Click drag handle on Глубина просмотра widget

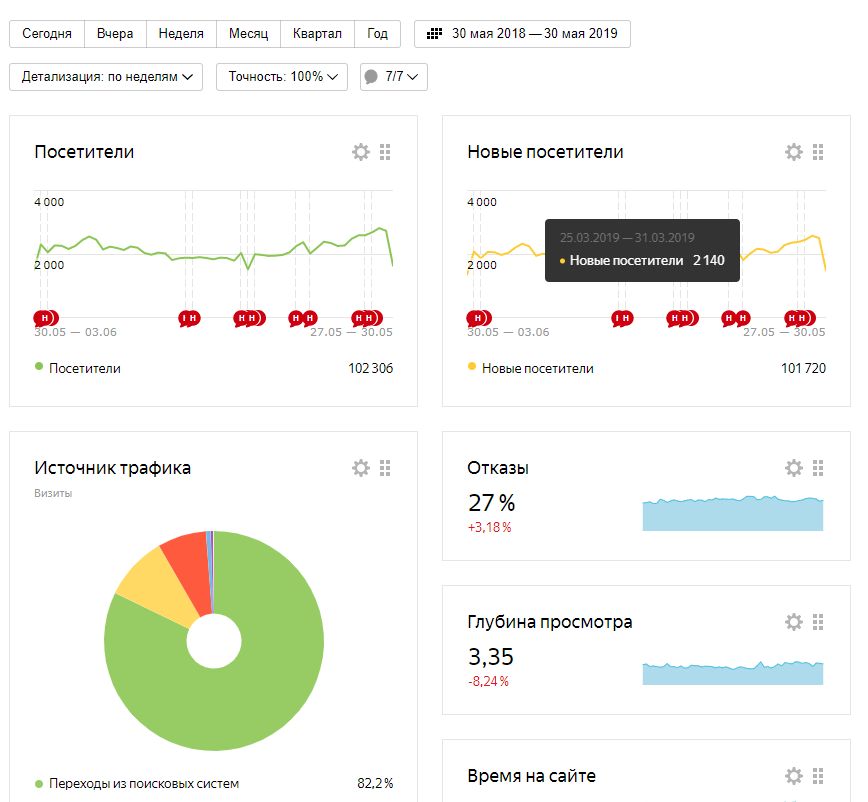(818, 622)
